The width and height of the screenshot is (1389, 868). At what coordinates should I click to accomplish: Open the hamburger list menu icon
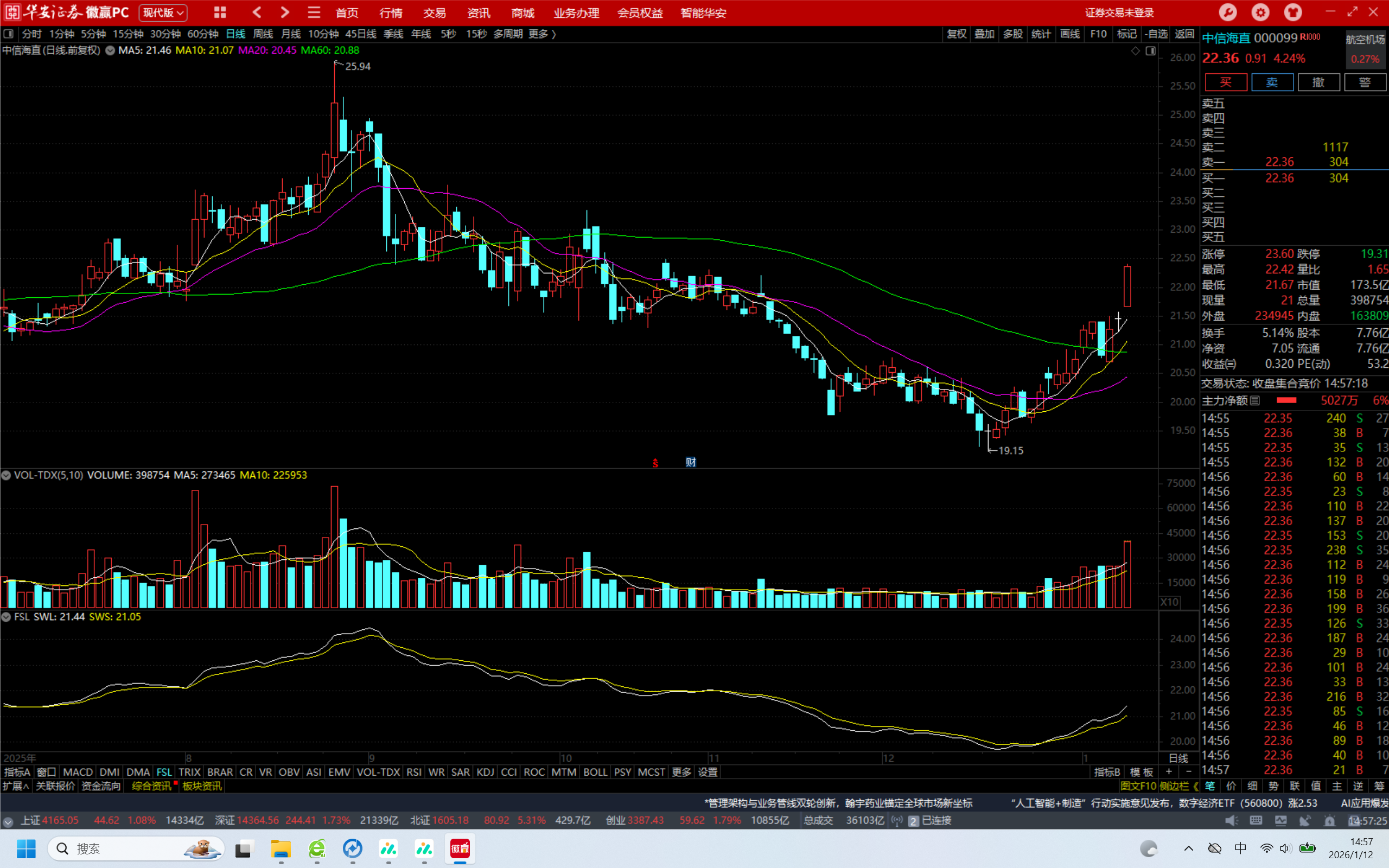coord(314,12)
